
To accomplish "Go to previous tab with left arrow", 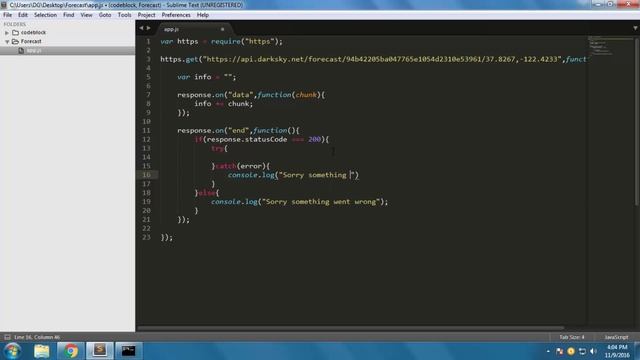I will pos(141,28).
